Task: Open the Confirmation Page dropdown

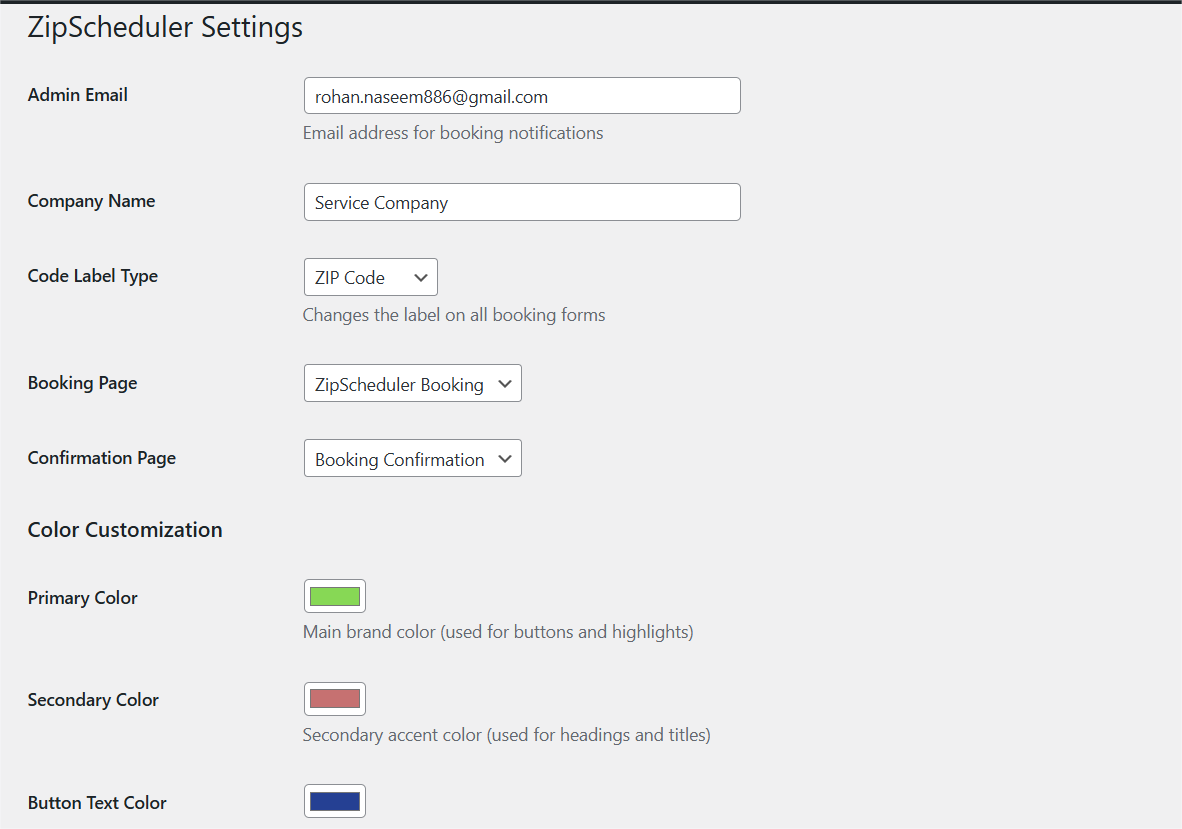Action: 412,458
